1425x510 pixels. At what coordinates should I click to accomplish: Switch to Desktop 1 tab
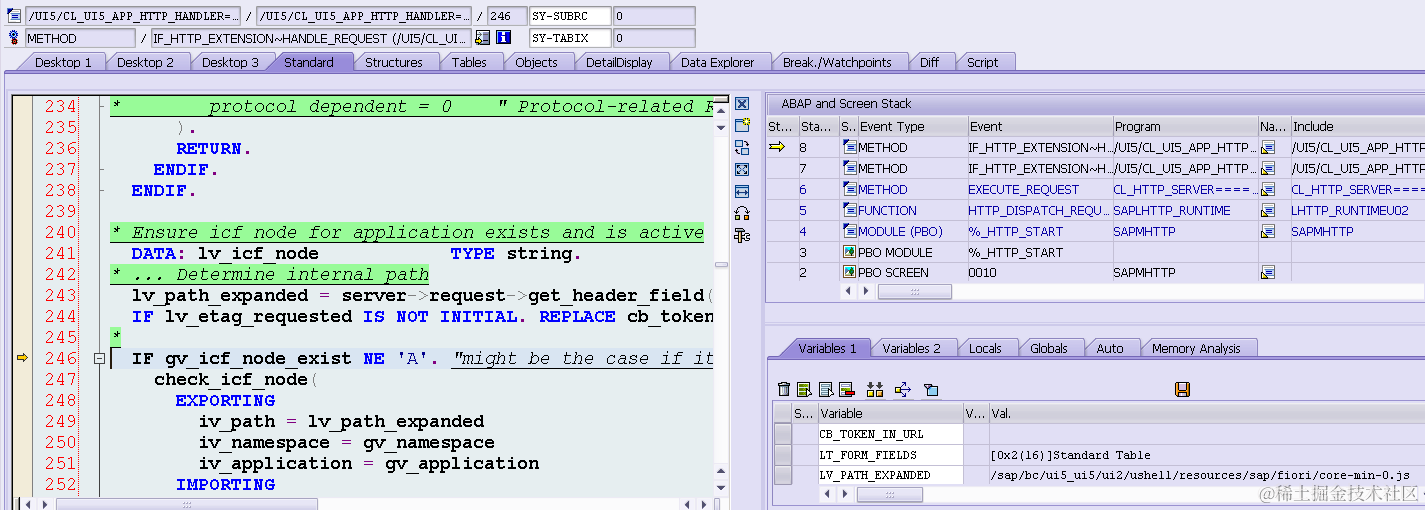coord(63,62)
